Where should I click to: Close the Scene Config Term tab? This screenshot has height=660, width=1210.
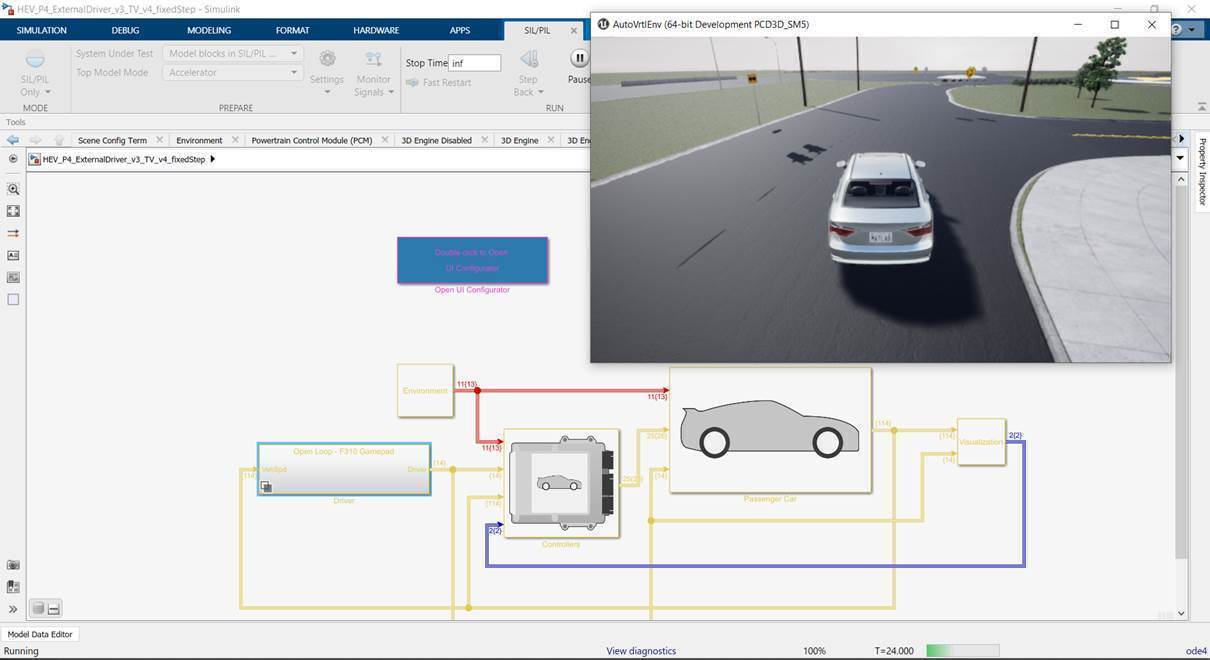(x=159, y=140)
